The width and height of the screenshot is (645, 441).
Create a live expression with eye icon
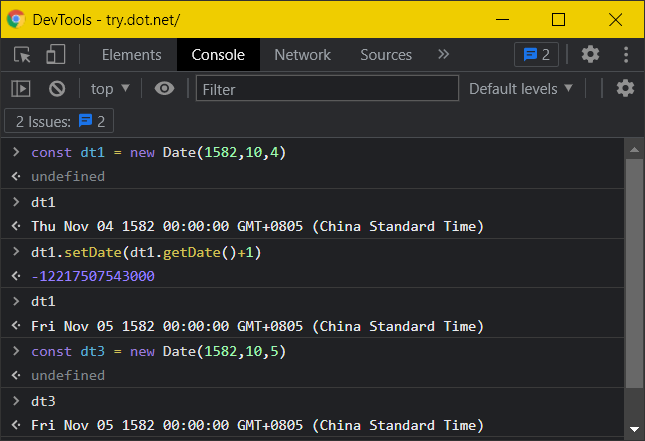(164, 88)
